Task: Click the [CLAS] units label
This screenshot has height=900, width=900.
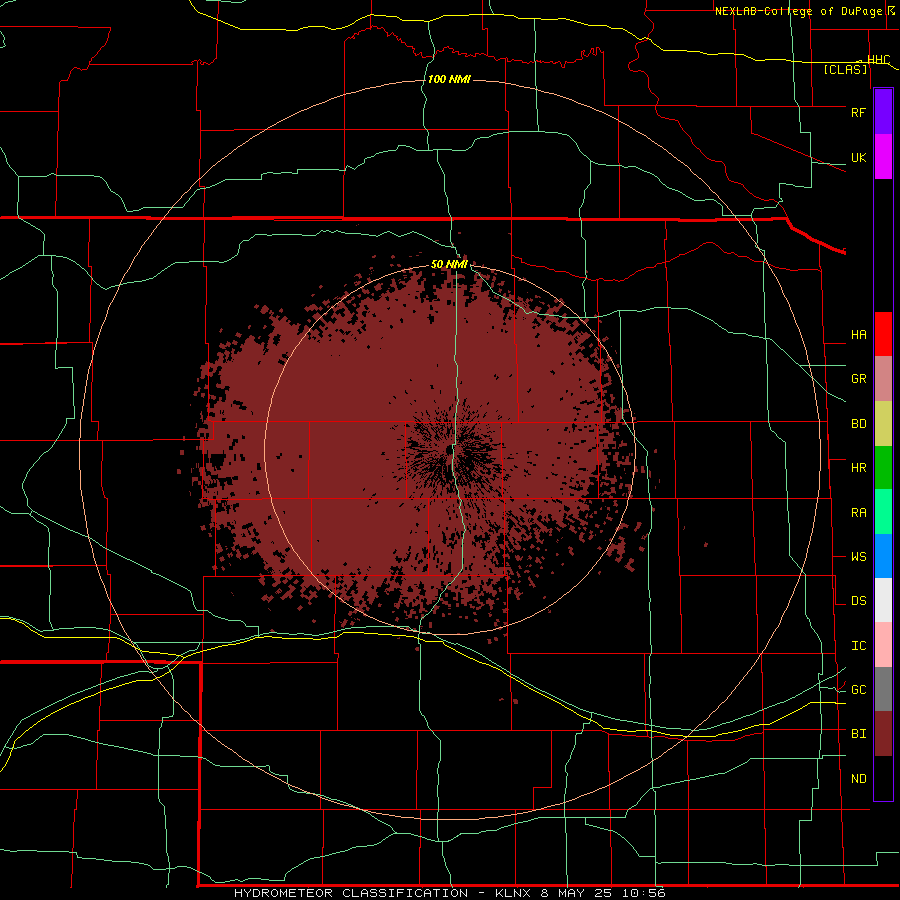Action: pyautogui.click(x=845, y=70)
